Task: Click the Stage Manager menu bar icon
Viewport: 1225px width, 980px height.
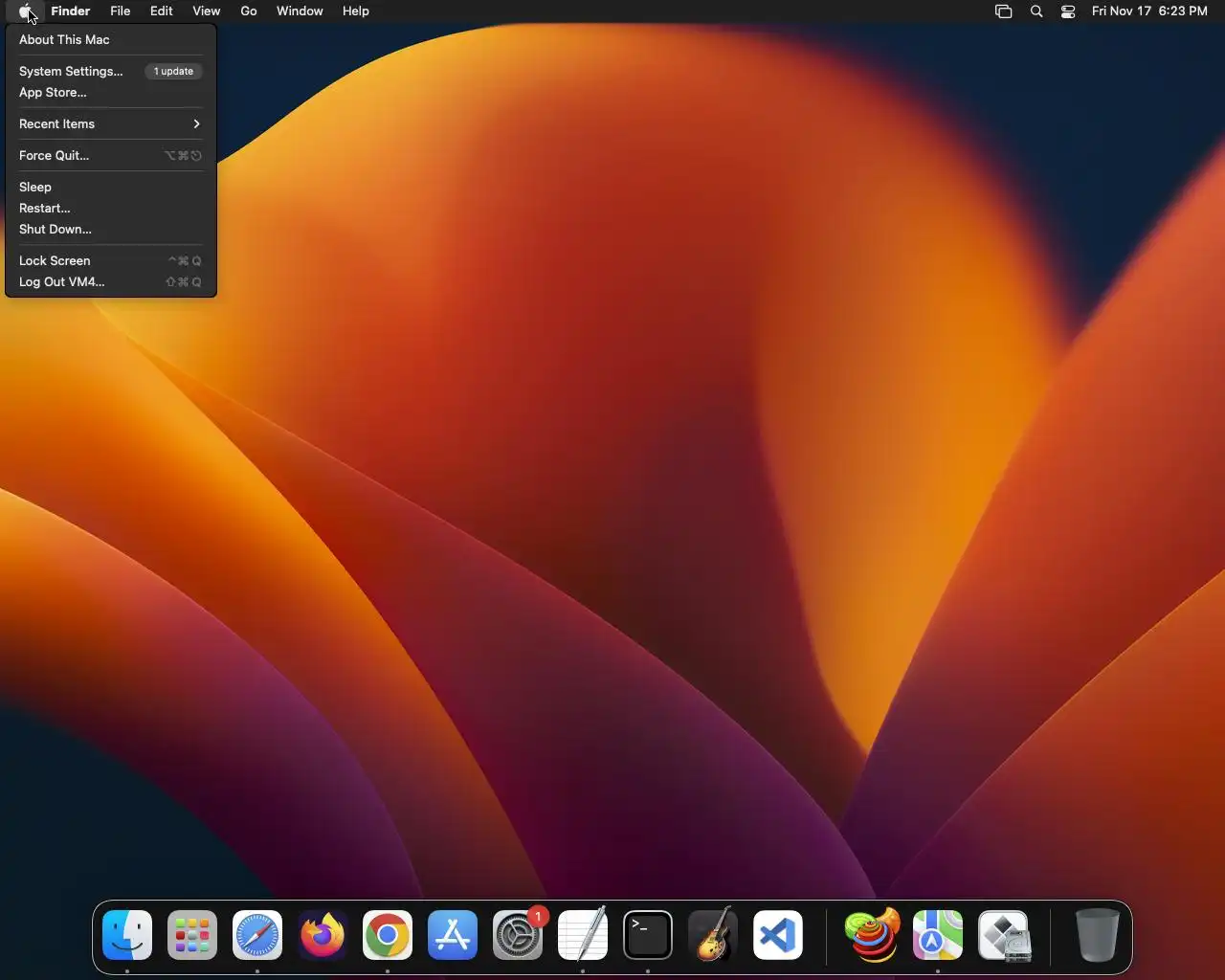Action: point(1003,11)
